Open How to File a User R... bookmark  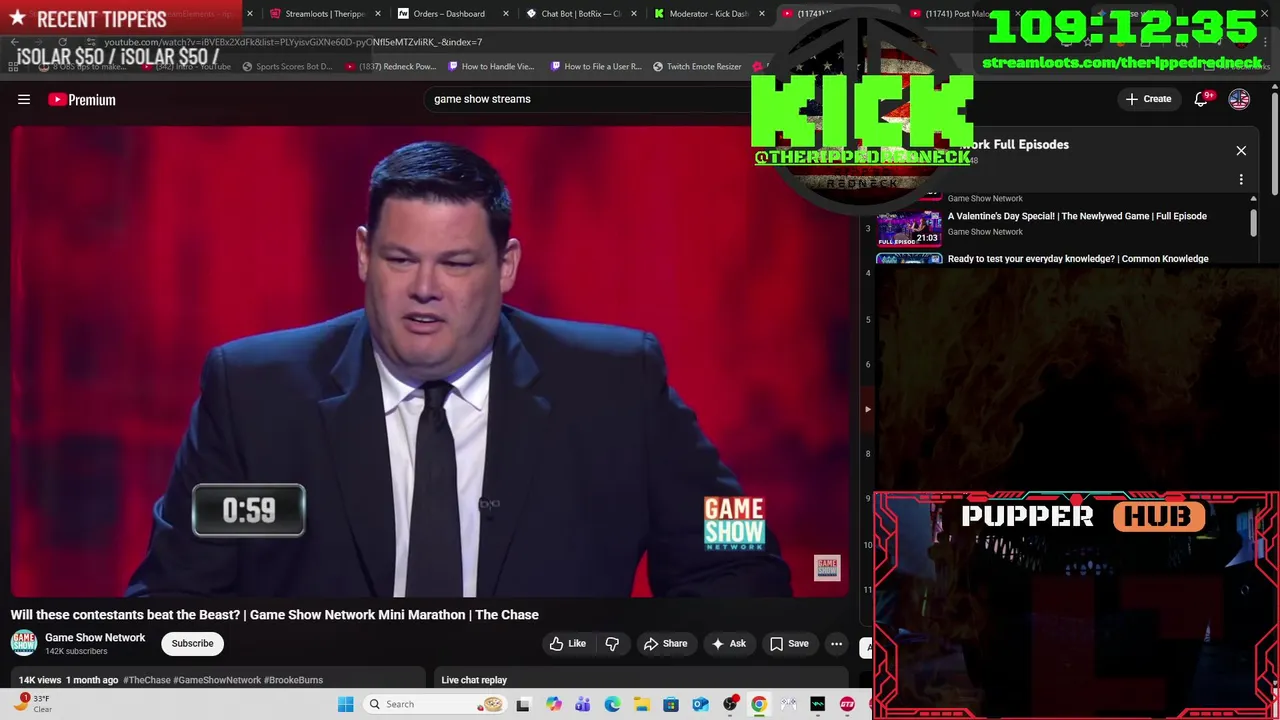point(596,67)
